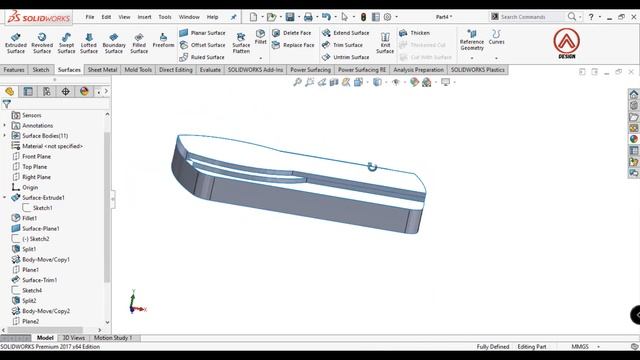Screen dimensions: 640x360
Task: Switch to the Evaluate tab
Action: tap(210, 70)
